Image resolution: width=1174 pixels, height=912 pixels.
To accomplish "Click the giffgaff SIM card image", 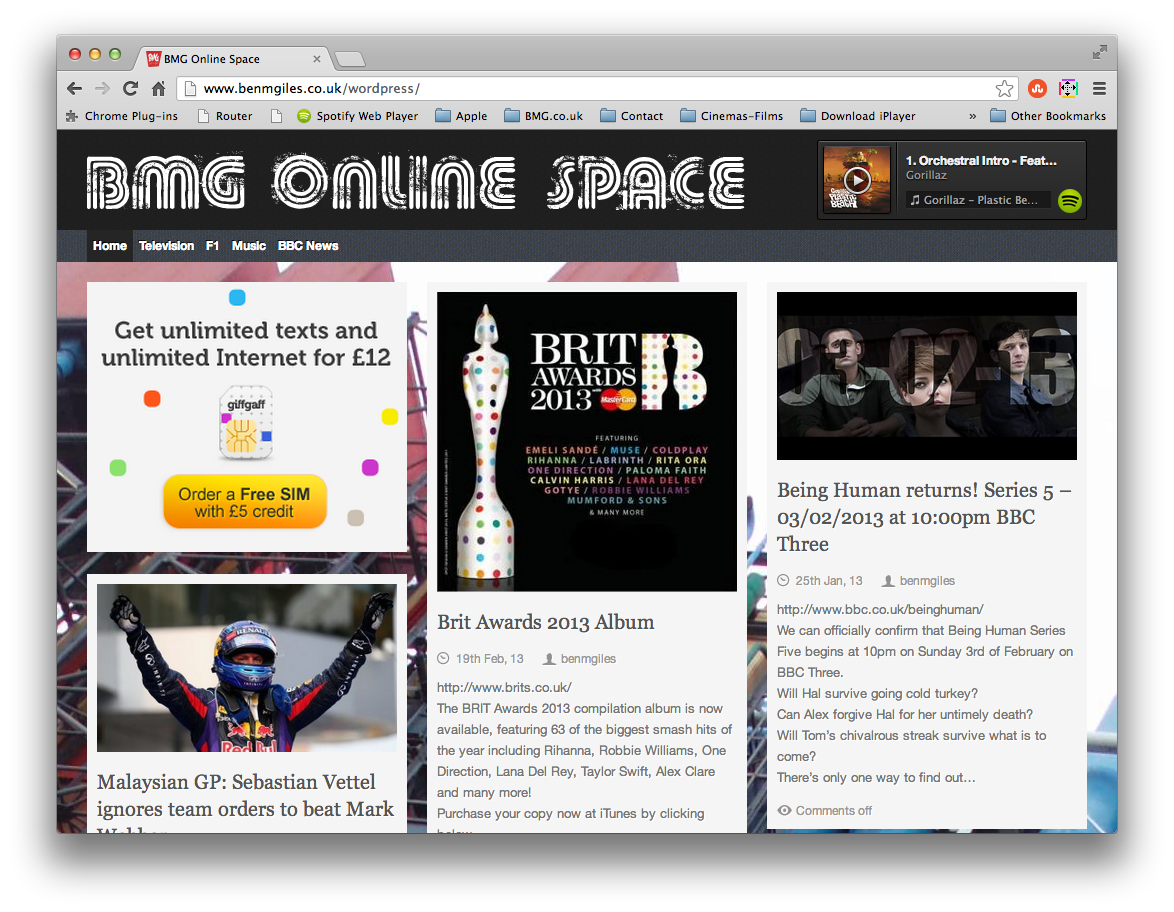I will (246, 422).
